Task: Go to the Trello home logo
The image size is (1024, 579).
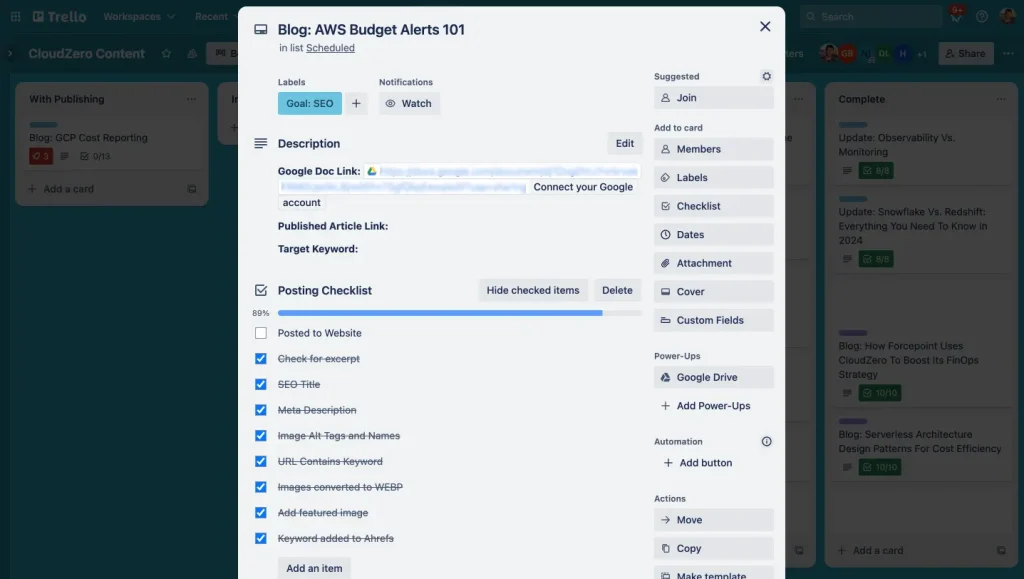Action: [x=59, y=16]
